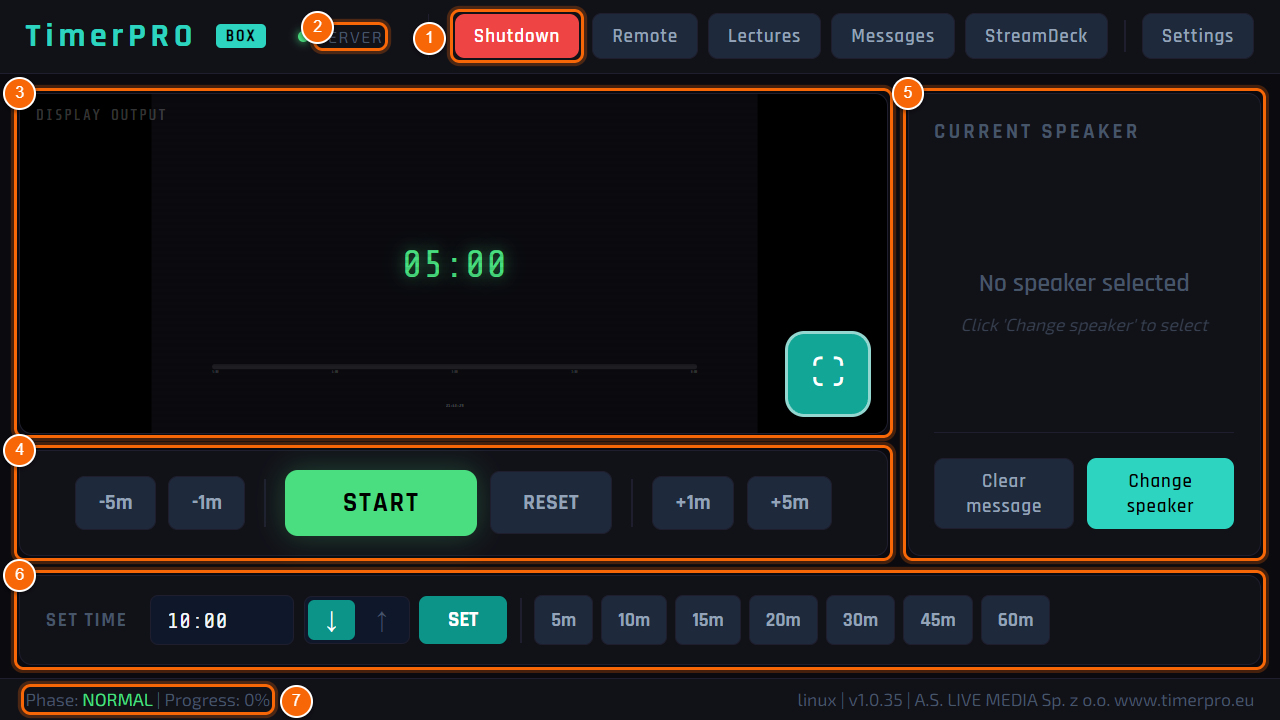Click the 'Phase: NORMAL' status text

click(89, 700)
